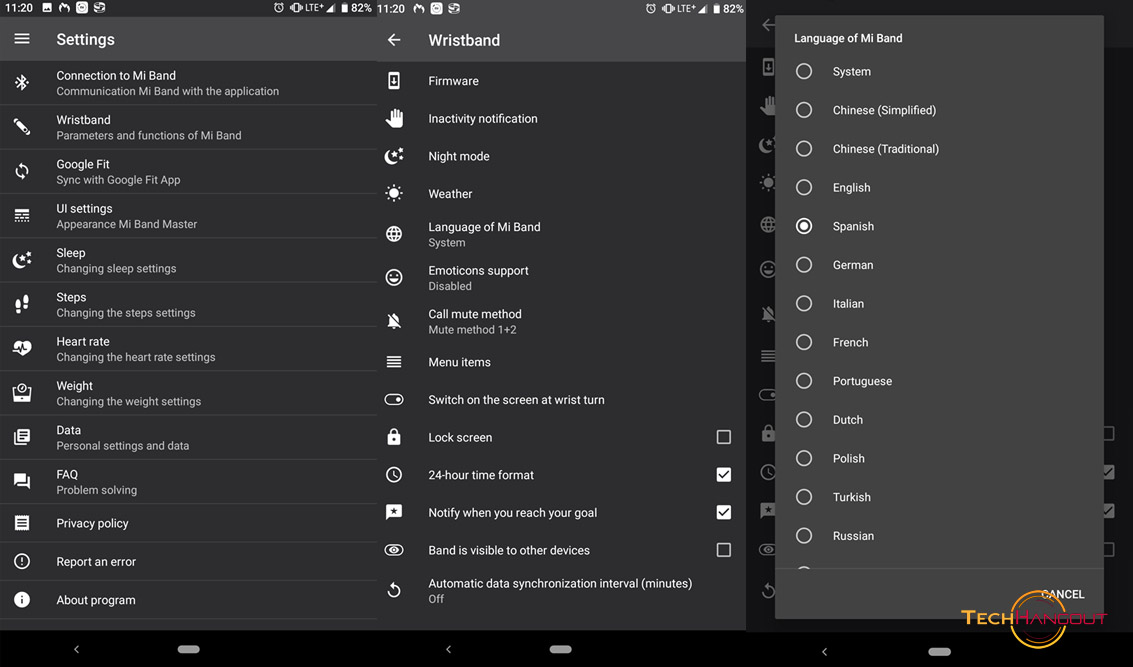The width and height of the screenshot is (1133, 667).
Task: Tap the Data library icon
Action: [22, 437]
